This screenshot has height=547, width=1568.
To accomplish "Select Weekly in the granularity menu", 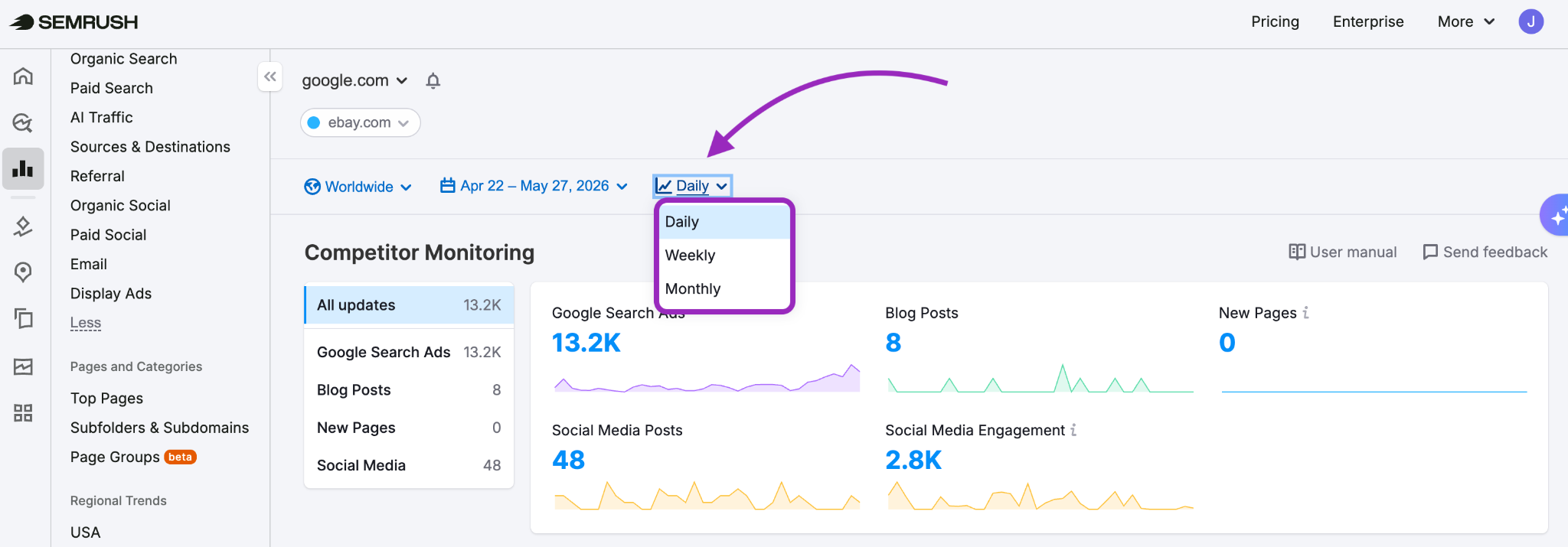I will (724, 256).
